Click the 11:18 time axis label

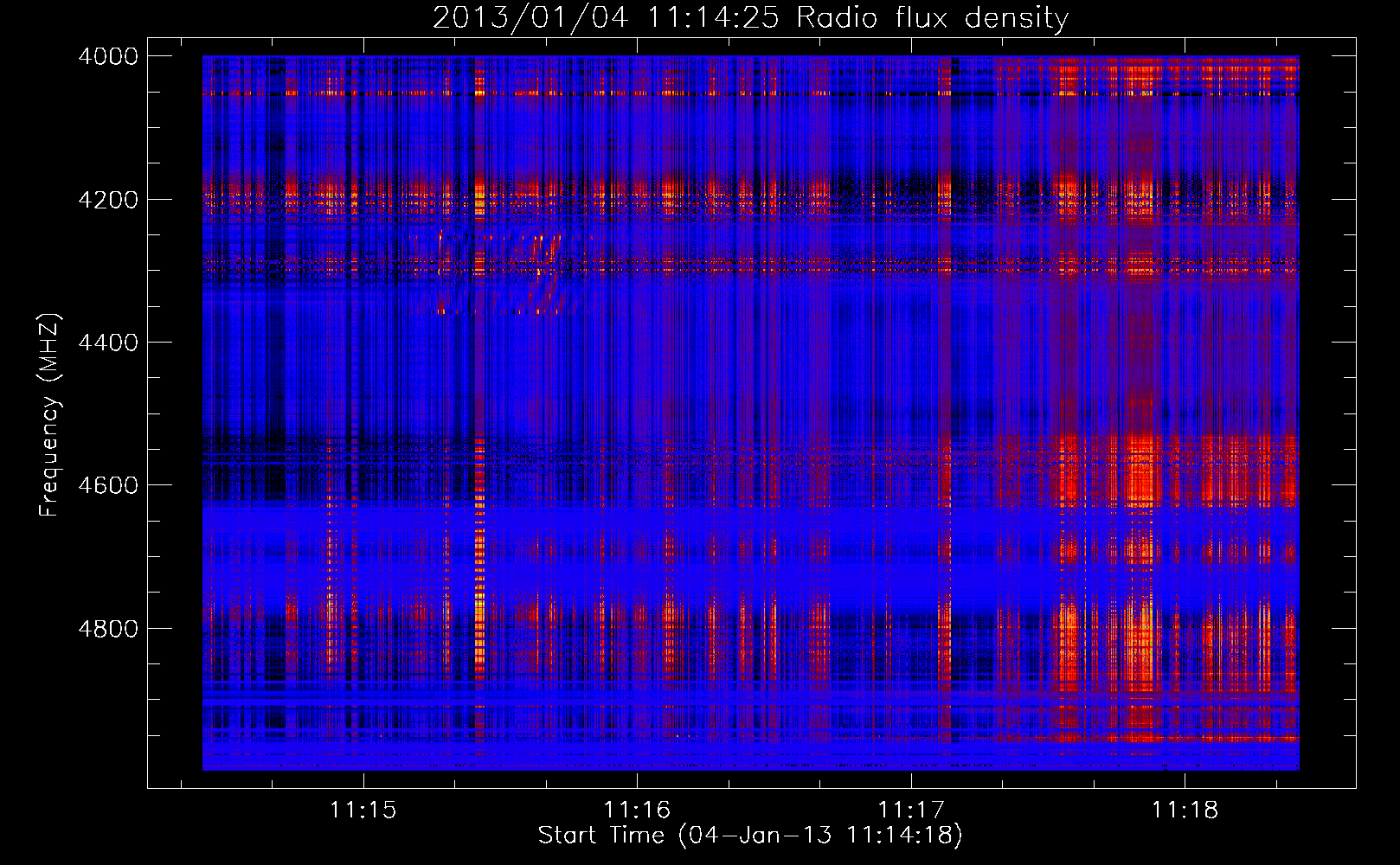1184,810
